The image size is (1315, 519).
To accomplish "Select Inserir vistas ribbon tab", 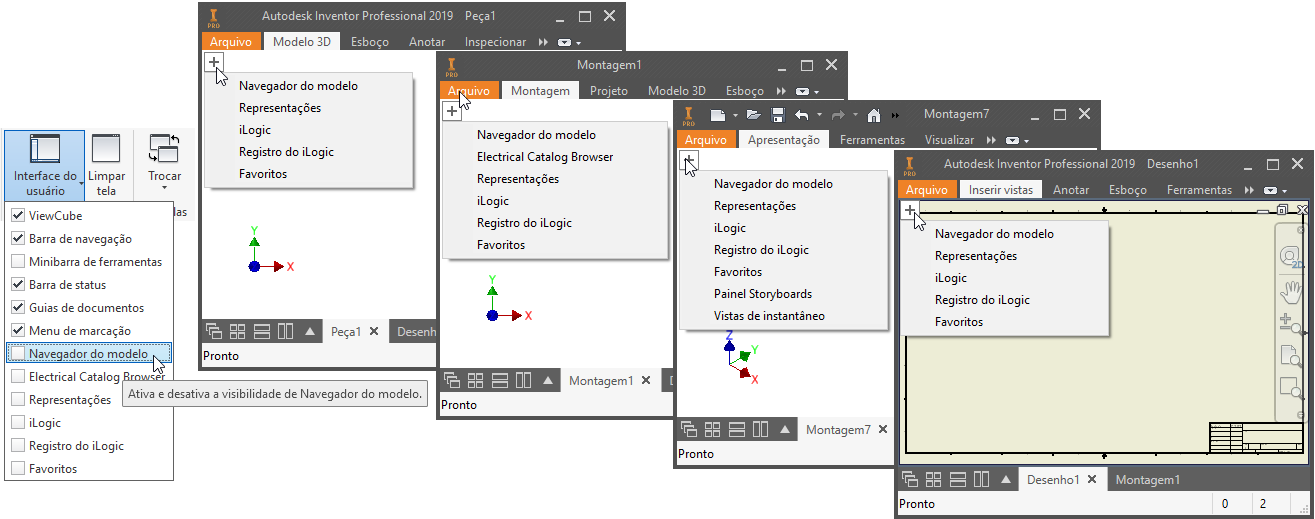I will pos(1001,189).
